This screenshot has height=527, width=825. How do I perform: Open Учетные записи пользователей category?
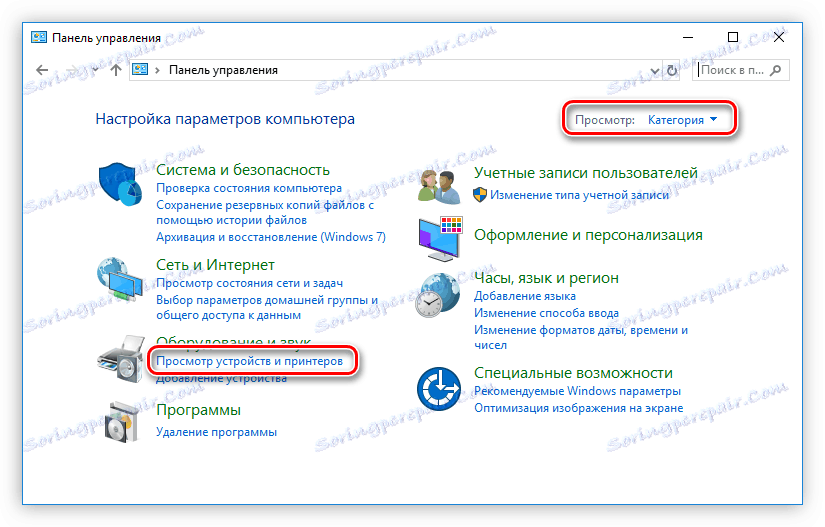[x=586, y=173]
